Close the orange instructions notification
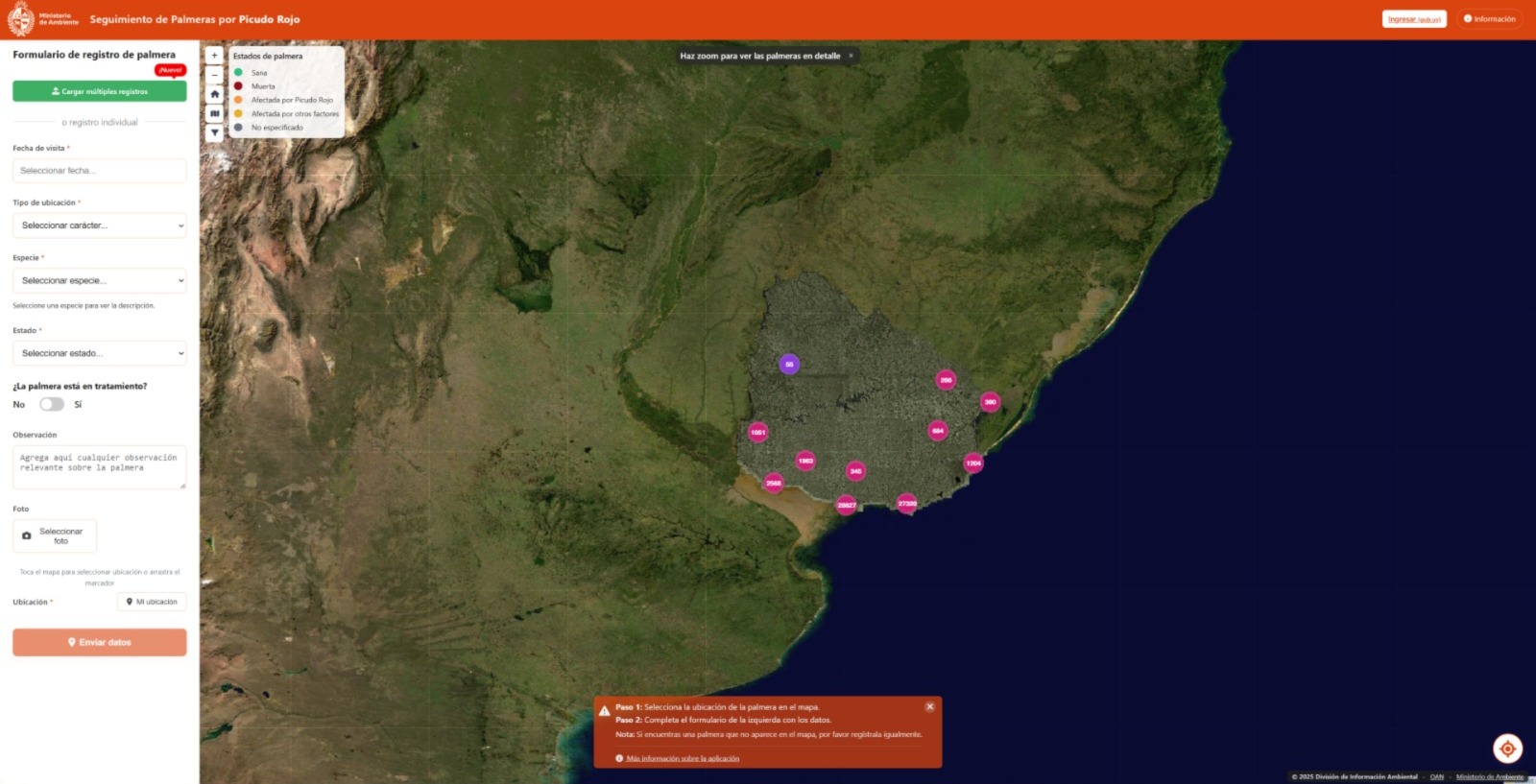 pyautogui.click(x=929, y=707)
